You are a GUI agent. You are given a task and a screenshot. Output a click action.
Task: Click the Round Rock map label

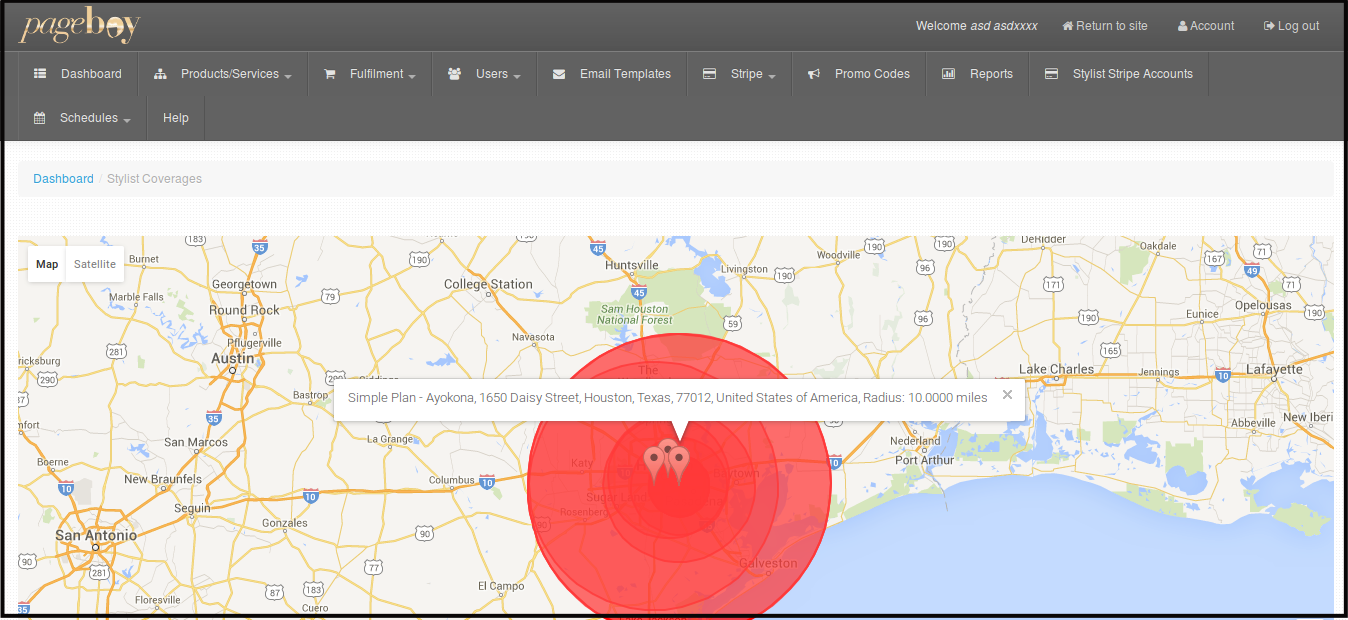point(244,310)
